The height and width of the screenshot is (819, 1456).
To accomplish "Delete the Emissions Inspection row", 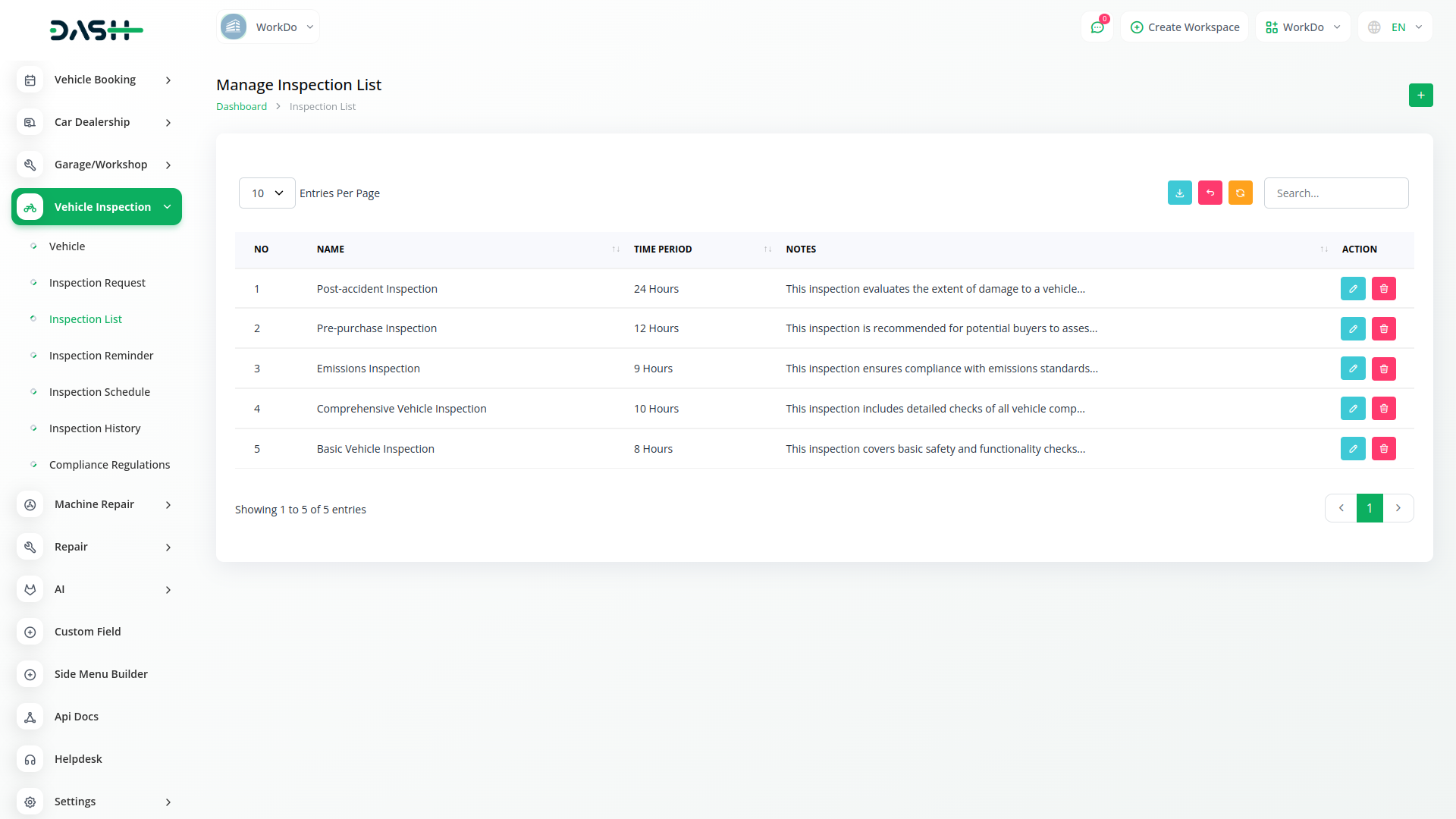I will point(1383,369).
